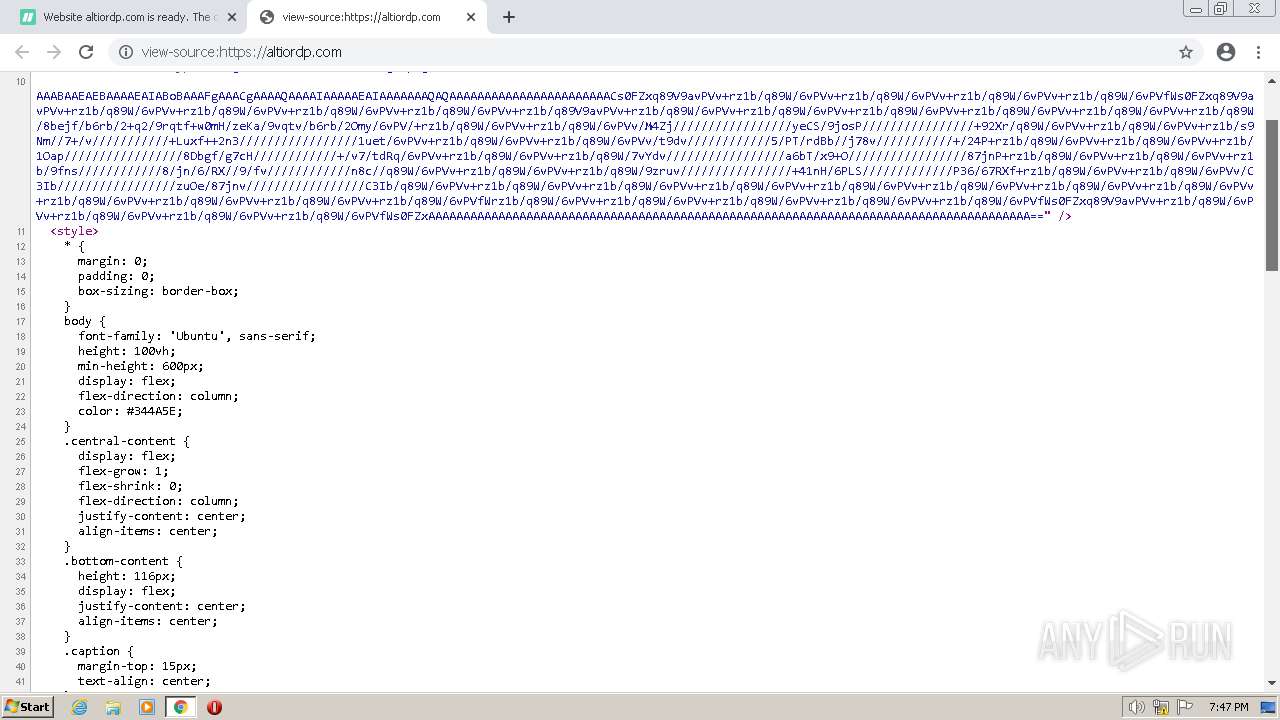This screenshot has width=1280, height=720.
Task: Click 'justify-content: center;' on line 30
Action: pyautogui.click(x=161, y=516)
